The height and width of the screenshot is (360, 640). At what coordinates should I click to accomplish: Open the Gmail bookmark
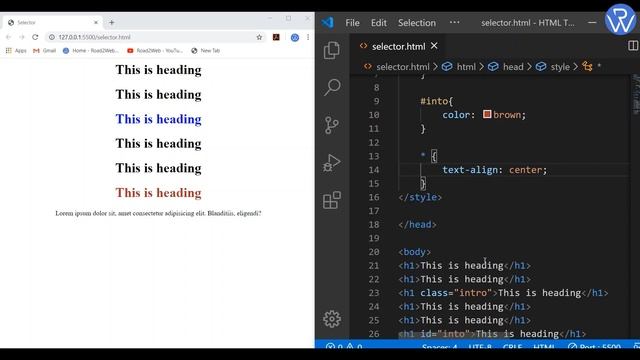point(44,51)
